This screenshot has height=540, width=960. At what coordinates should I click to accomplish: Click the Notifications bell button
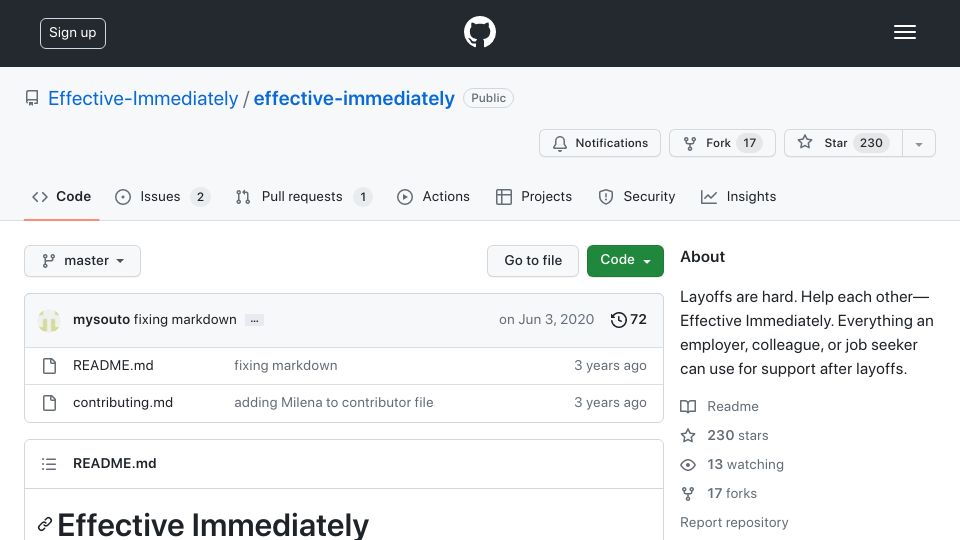(599, 143)
